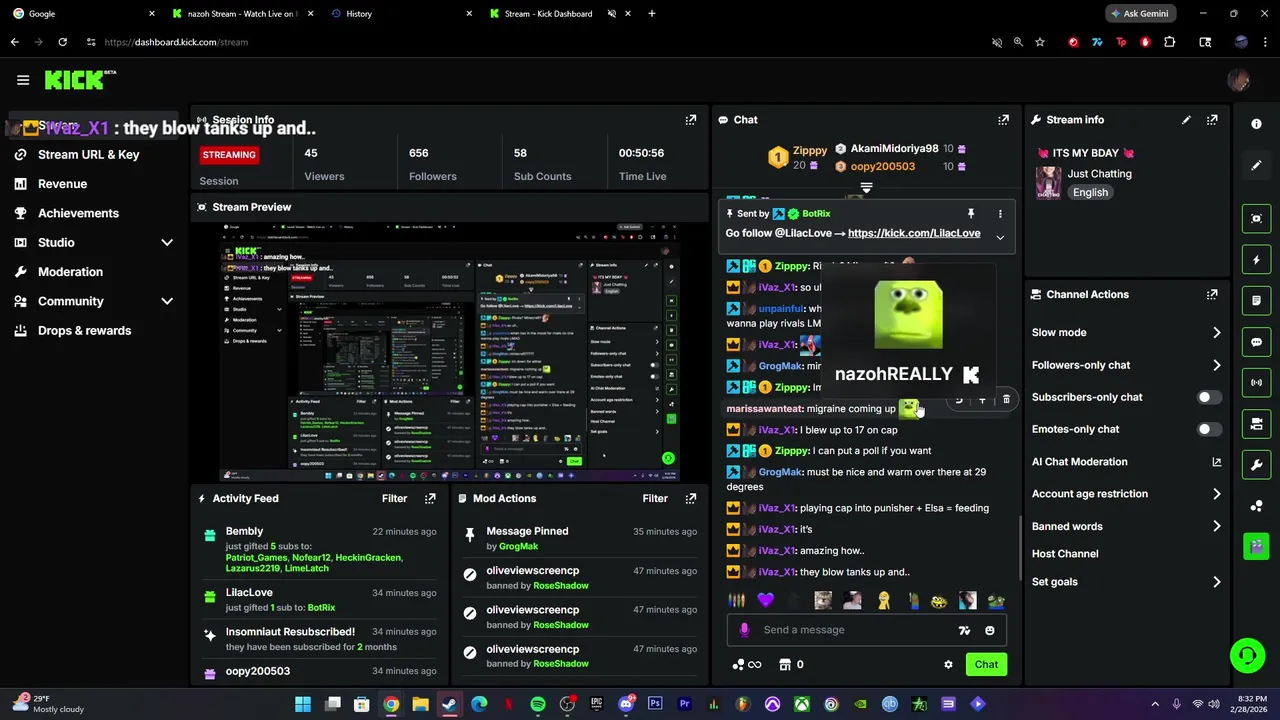Delete the marissawanteat message with trash icon
Screen dimensions: 1280x720
tap(1006, 400)
